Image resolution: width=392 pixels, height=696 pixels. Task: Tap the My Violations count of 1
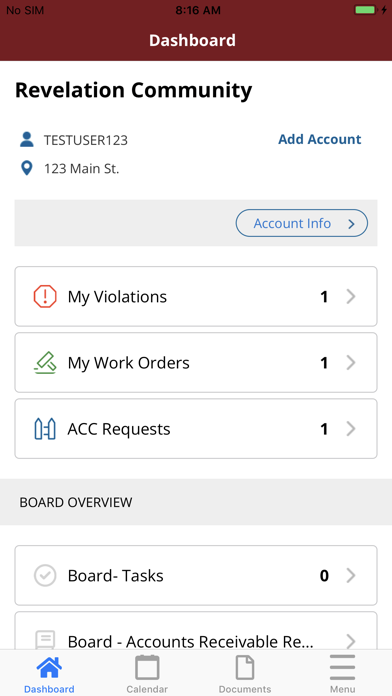pos(324,297)
